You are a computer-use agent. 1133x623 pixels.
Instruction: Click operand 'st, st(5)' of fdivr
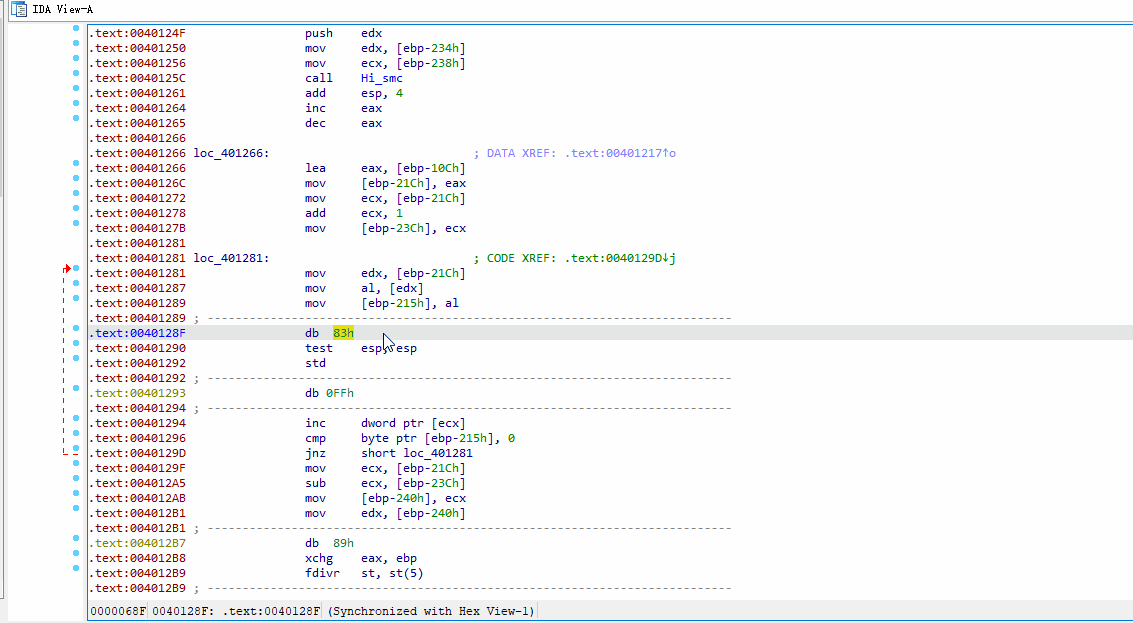[x=392, y=574]
